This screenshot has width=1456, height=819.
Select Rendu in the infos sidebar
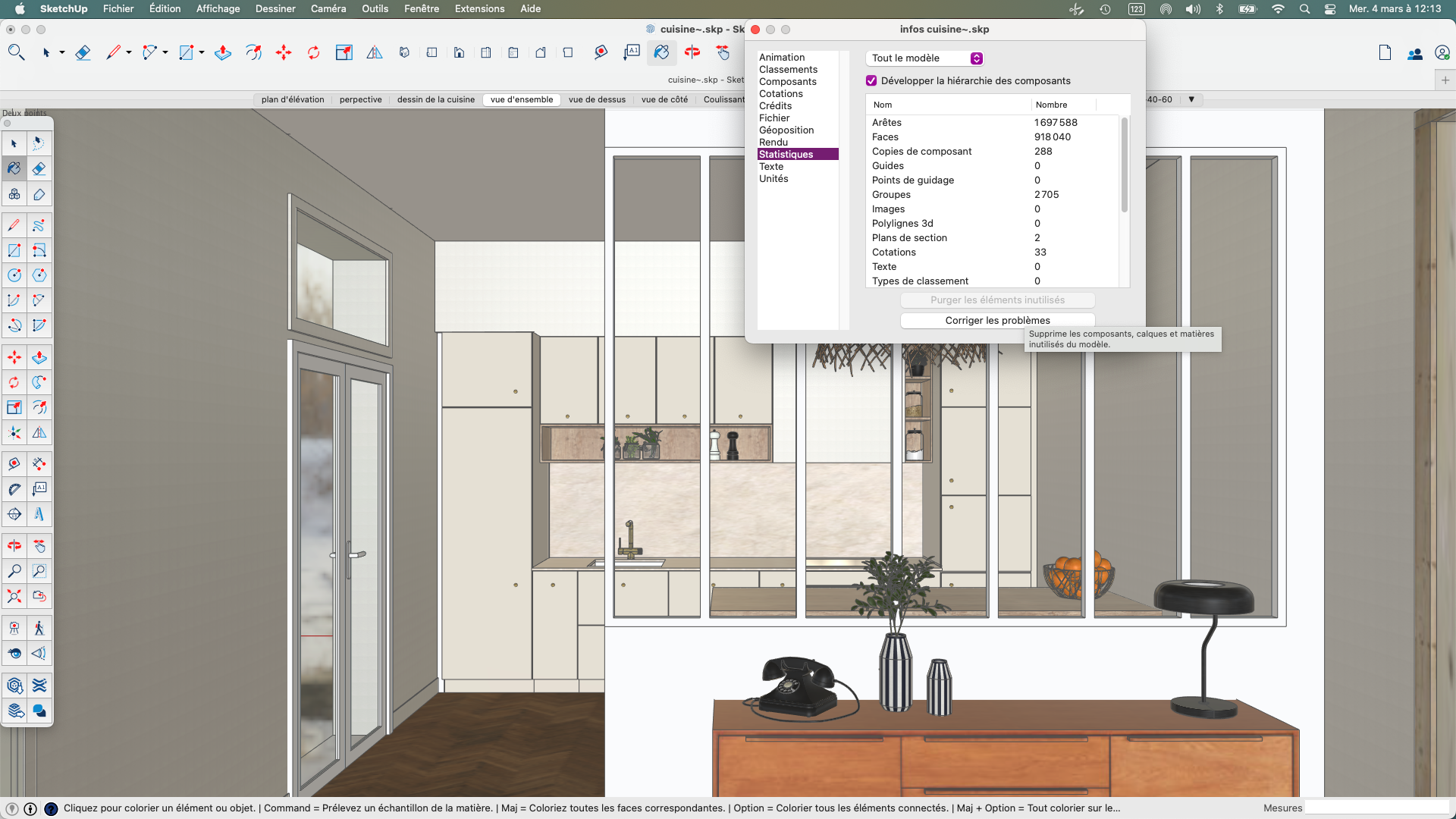click(773, 142)
